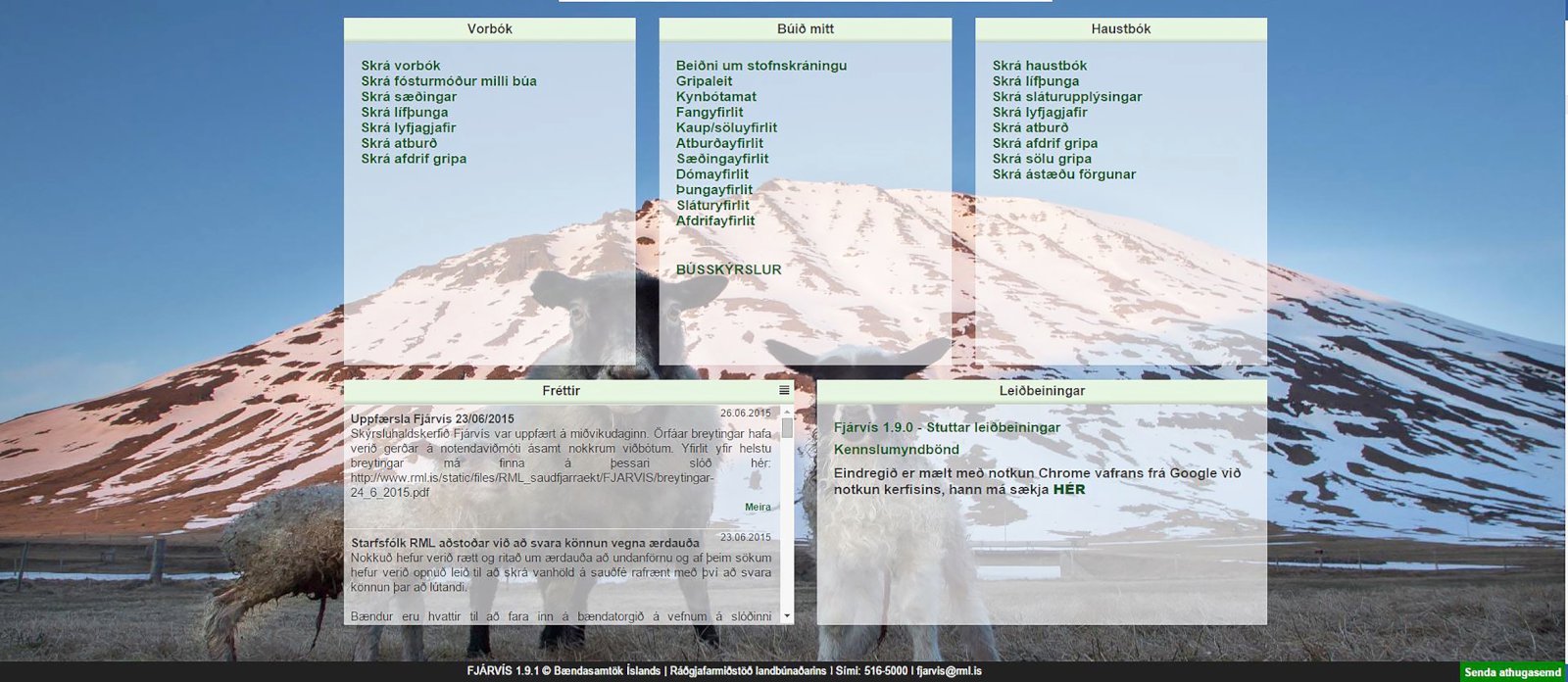Open 'Skrá vorbók' in Vorbók panel
This screenshot has height=682, width=1568.
(x=400, y=66)
